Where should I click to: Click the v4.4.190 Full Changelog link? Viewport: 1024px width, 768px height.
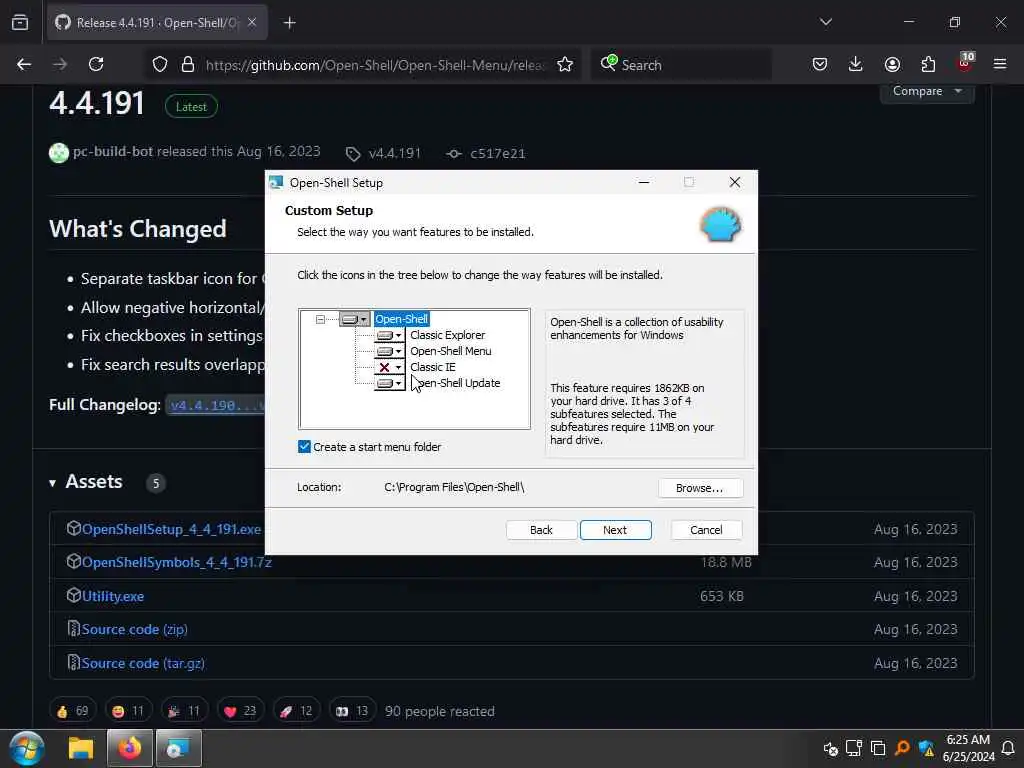click(216, 406)
